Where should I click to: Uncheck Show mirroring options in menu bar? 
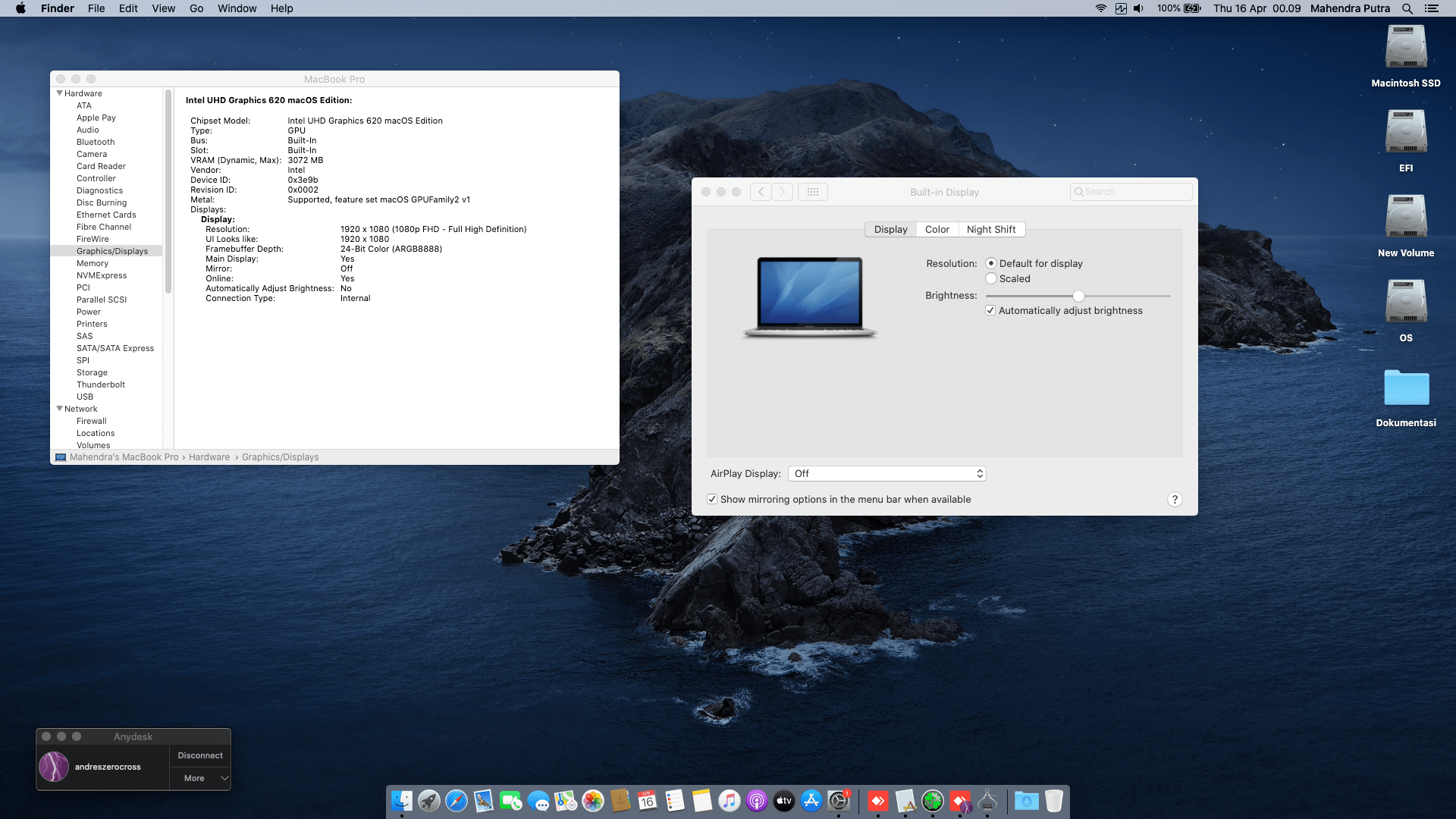coord(712,499)
